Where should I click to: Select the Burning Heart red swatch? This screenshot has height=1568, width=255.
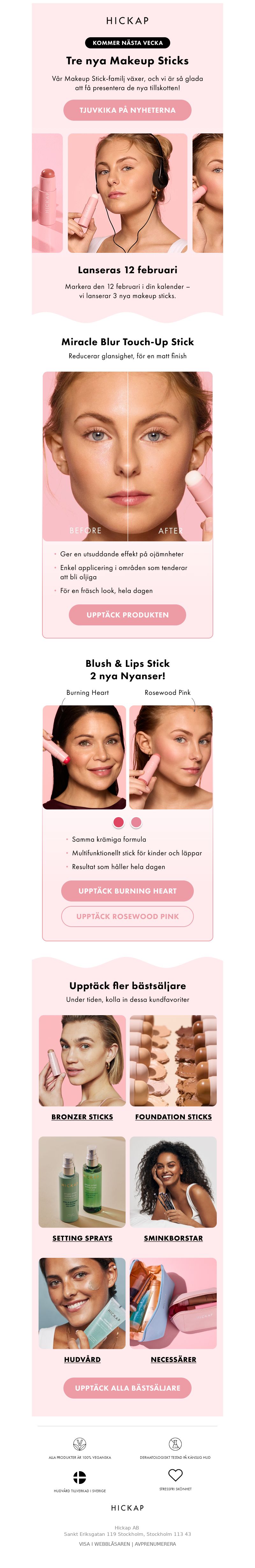tap(119, 822)
